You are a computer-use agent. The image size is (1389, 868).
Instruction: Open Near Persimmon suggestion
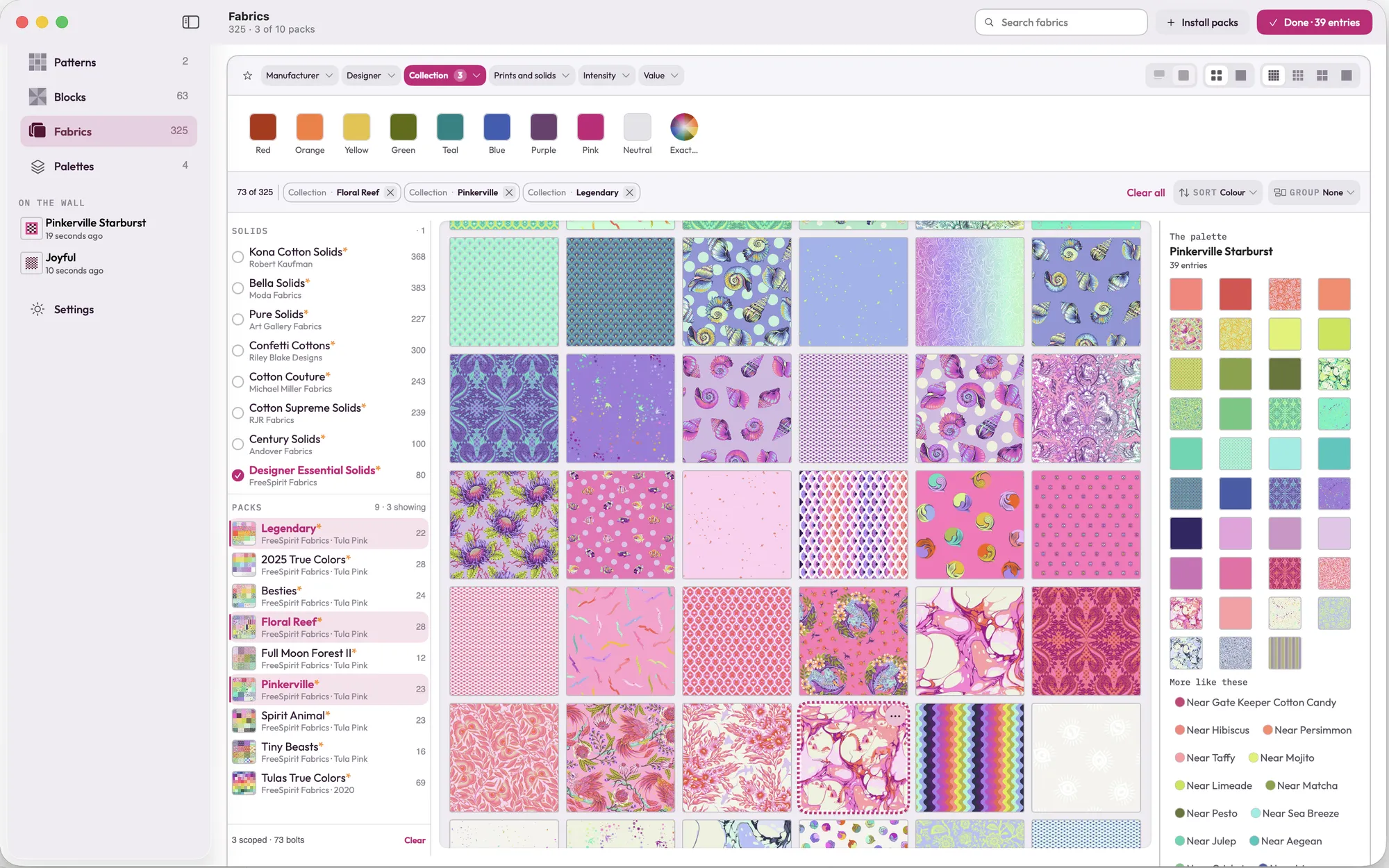pos(1306,730)
